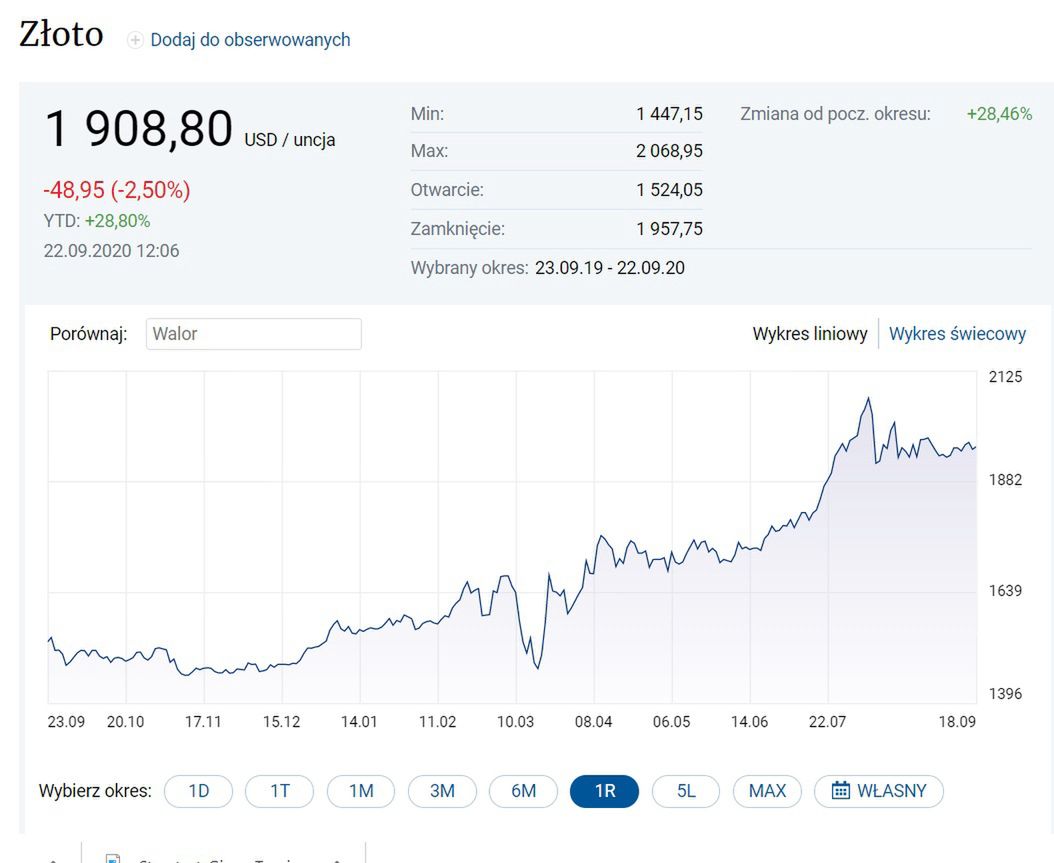This screenshot has width=1054, height=863.
Task: Click the March dip on the gold chart
Action: (537, 666)
